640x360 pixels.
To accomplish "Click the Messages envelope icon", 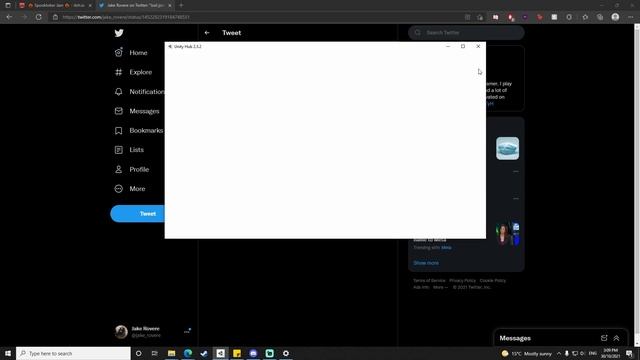I will coord(118,111).
